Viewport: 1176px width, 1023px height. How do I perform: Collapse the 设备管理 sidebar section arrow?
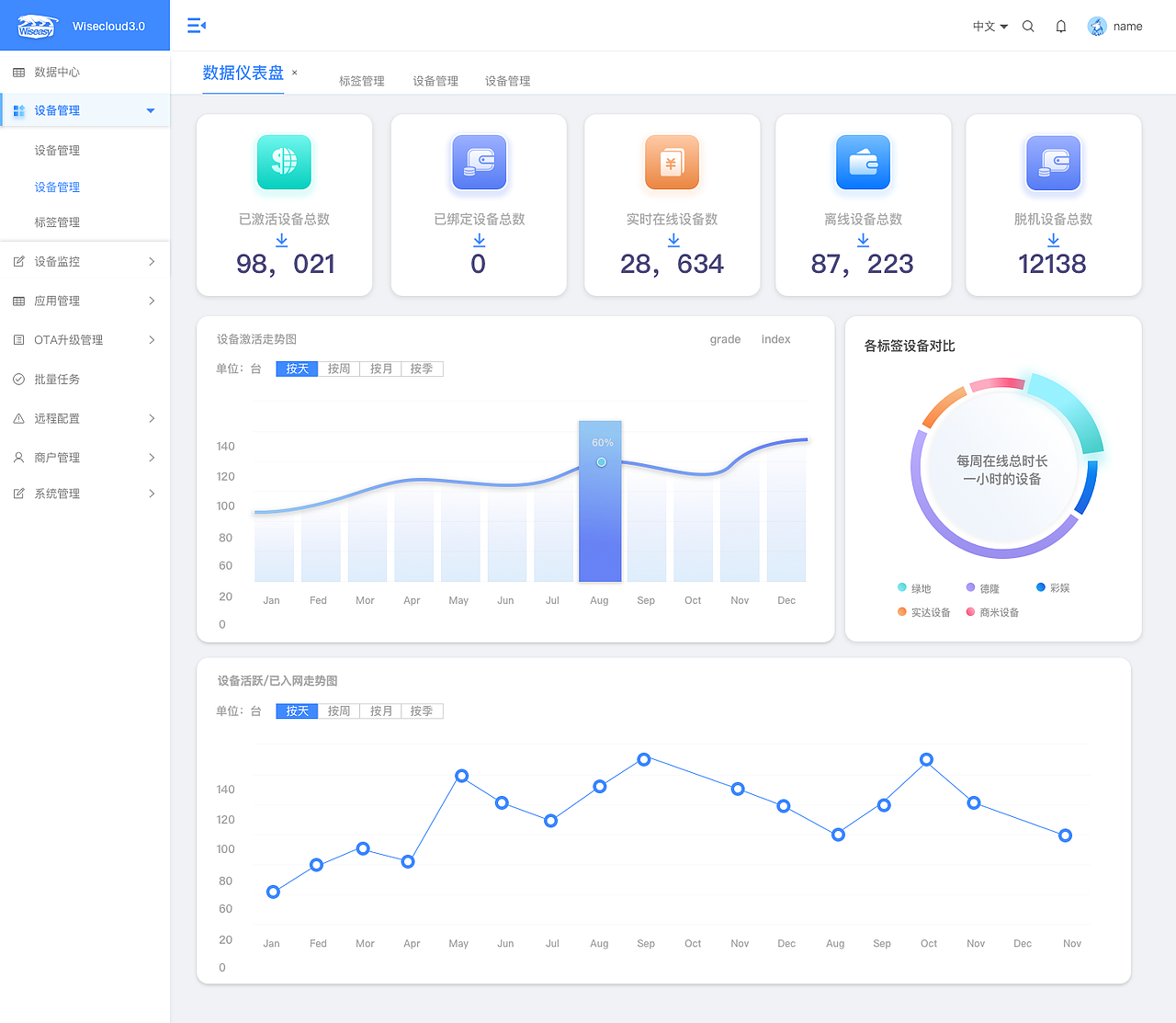(x=151, y=110)
